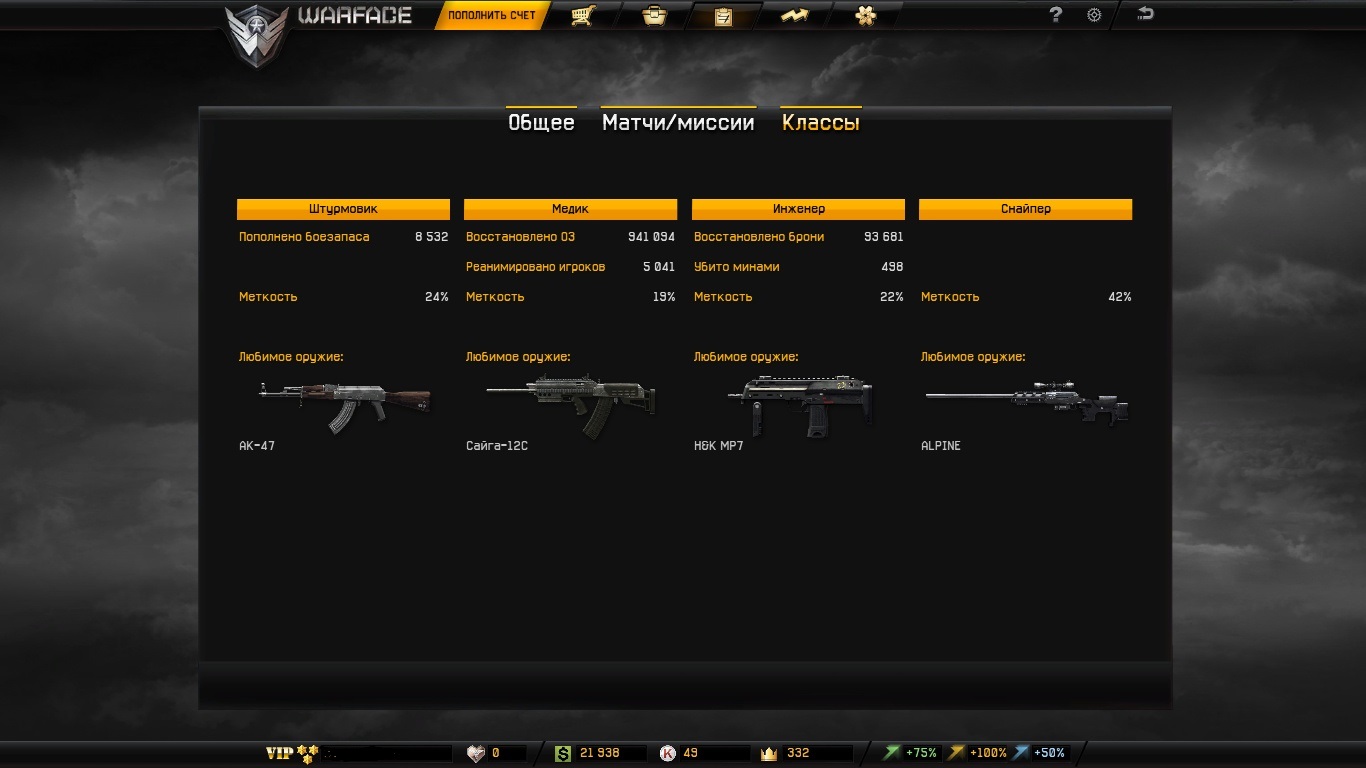The image size is (1366, 768).
Task: Click the Восстановлено ОЗ label
Action: (x=520, y=237)
